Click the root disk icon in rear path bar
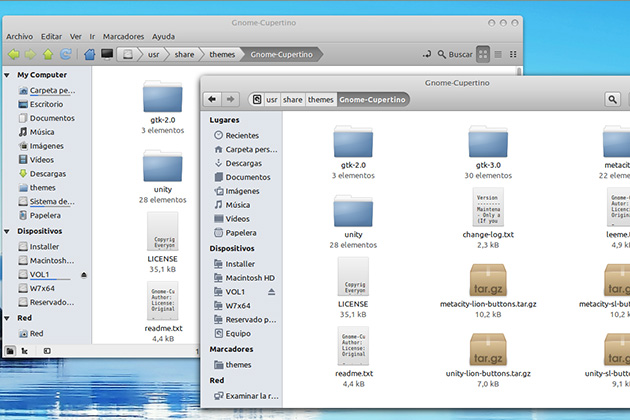This screenshot has width=630, height=420. click(128, 54)
